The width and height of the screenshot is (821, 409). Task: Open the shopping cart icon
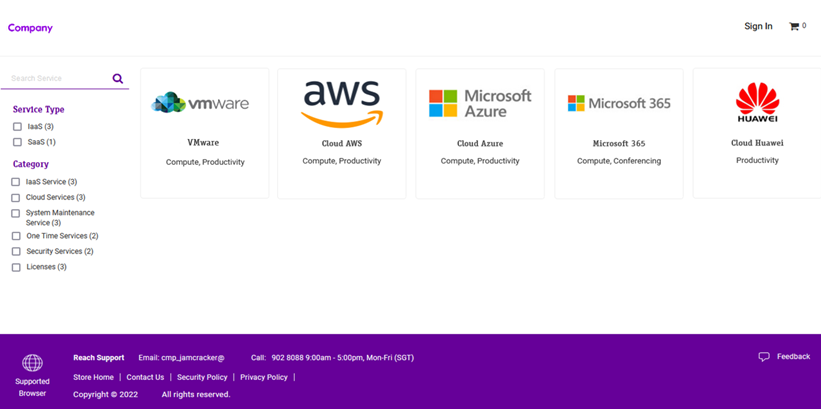tap(794, 26)
